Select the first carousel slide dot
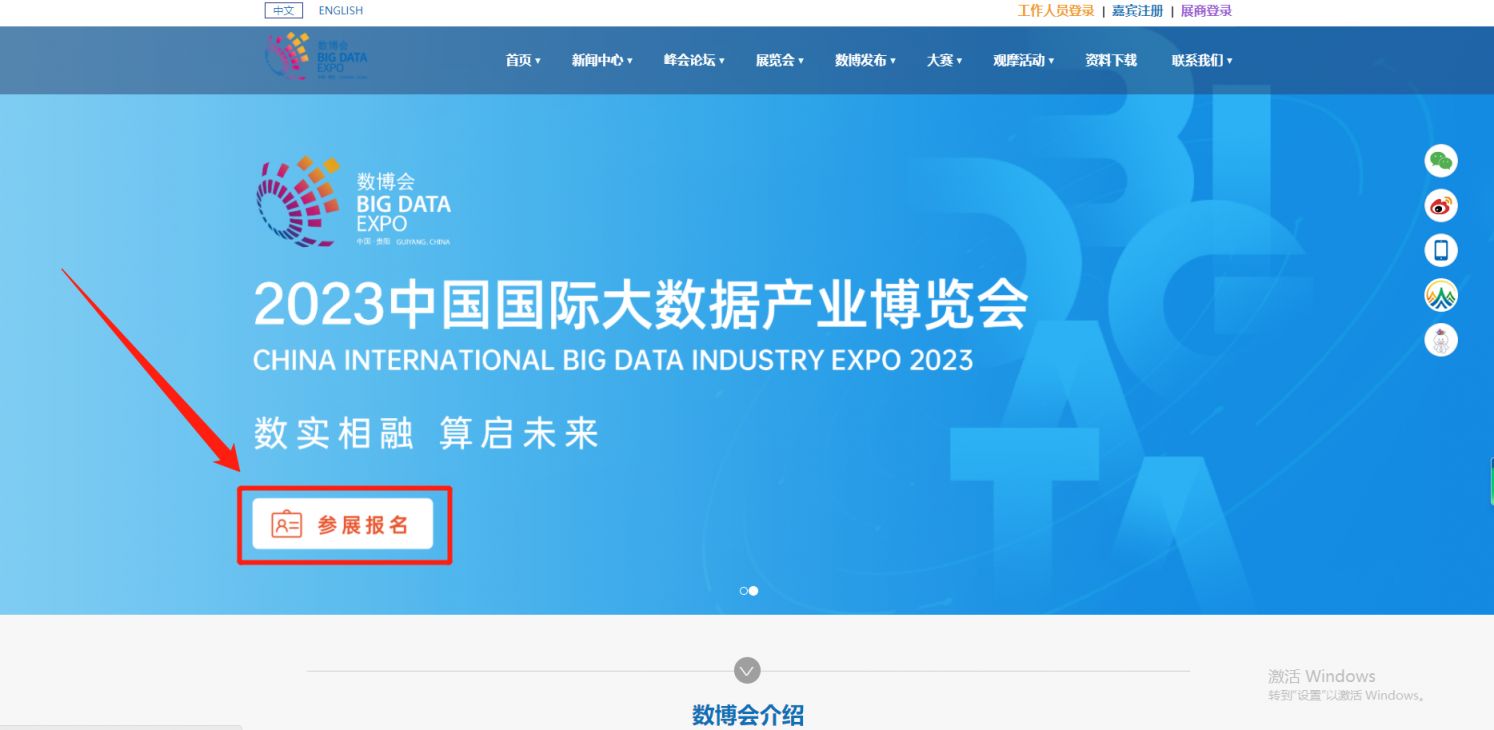The height and width of the screenshot is (730, 1494). coord(743,591)
